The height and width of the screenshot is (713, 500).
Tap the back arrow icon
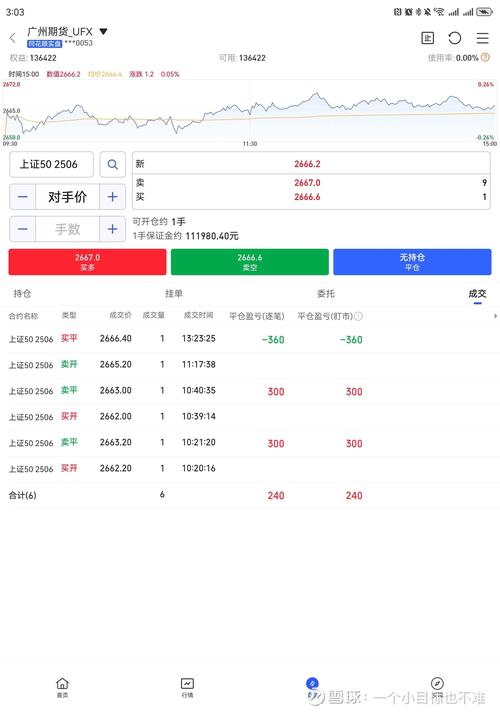[13, 38]
